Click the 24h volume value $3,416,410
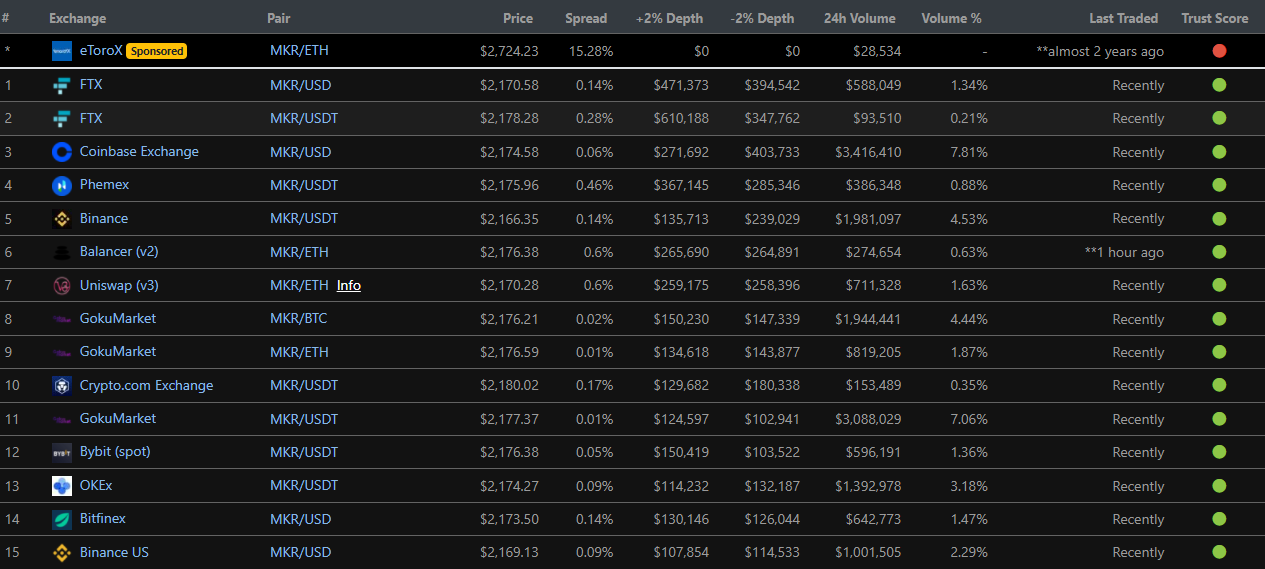Viewport: 1265px width, 569px height. [x=868, y=152]
